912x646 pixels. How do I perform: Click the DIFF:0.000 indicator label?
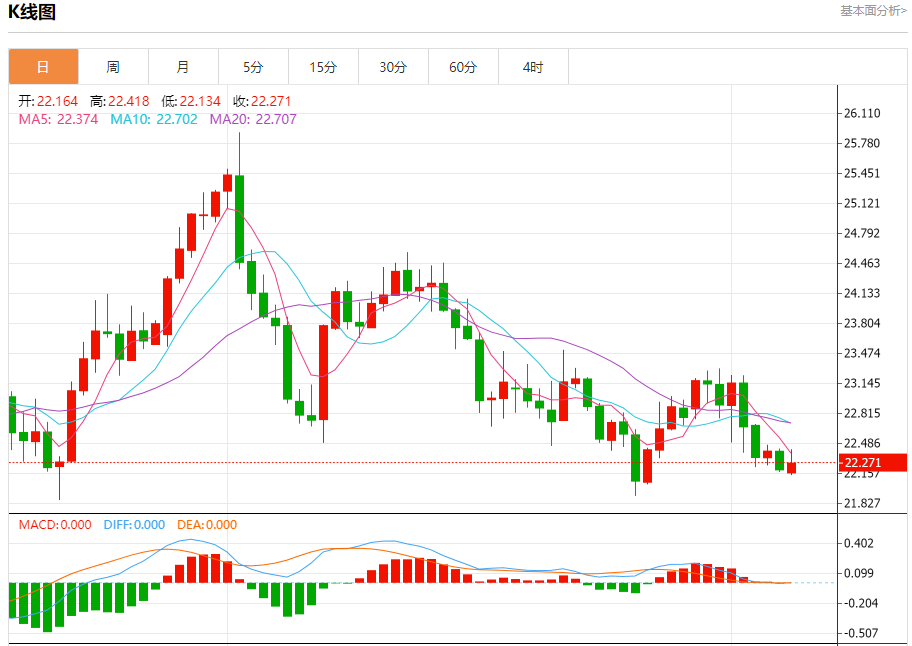coord(134,524)
